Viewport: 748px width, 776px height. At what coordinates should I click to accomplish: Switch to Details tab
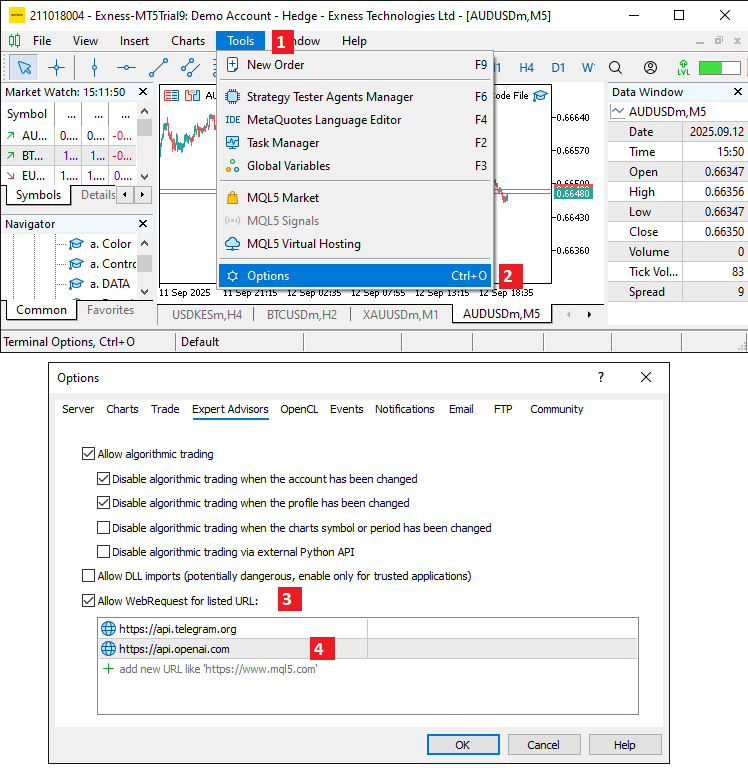pos(98,195)
